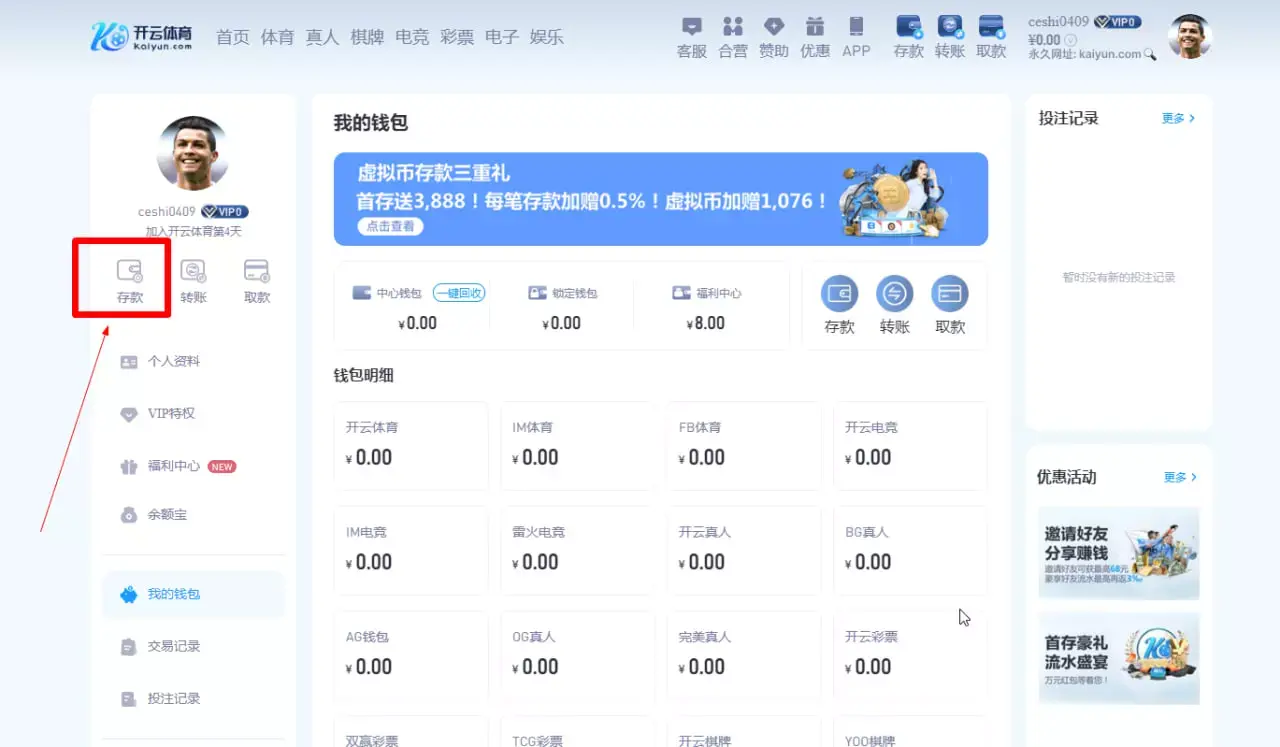Click the round blue 取款 card button
This screenshot has height=747, width=1280.
click(950, 294)
